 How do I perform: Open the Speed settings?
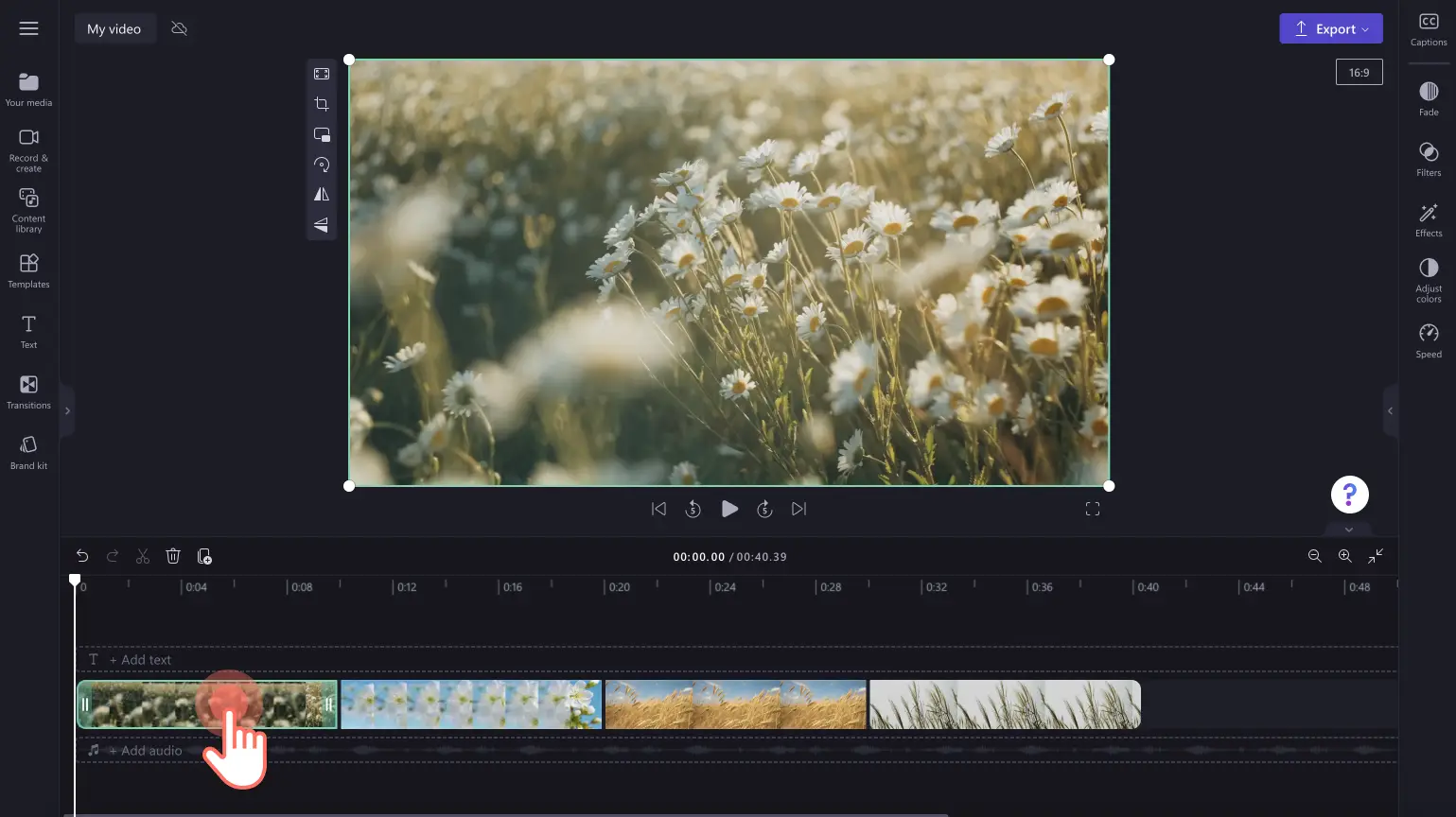tap(1429, 340)
